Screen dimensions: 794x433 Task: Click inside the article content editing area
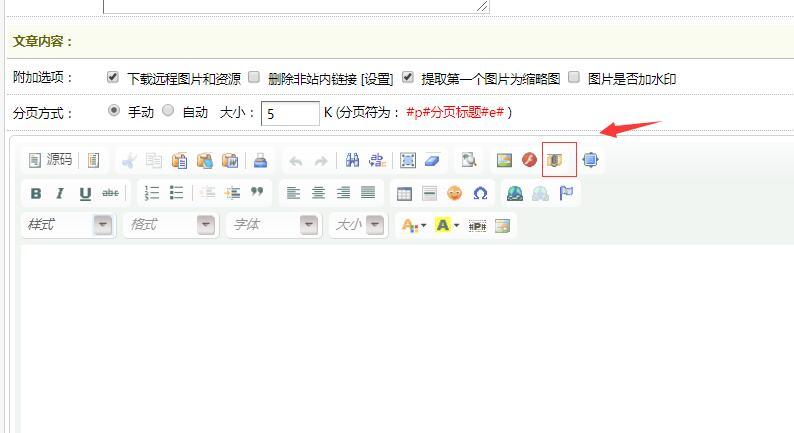pyautogui.click(x=405, y=338)
